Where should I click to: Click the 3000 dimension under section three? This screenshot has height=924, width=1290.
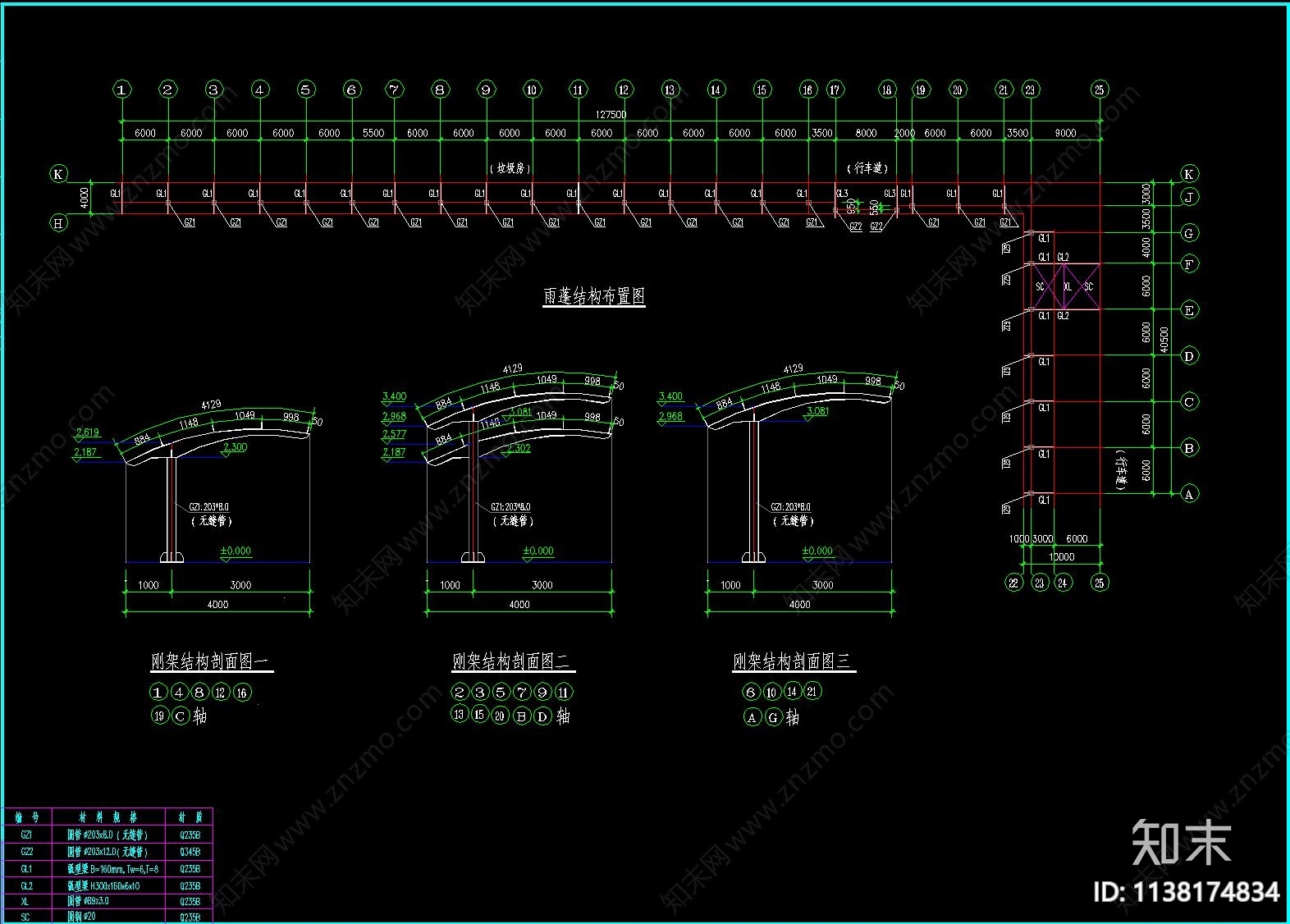coord(823,585)
